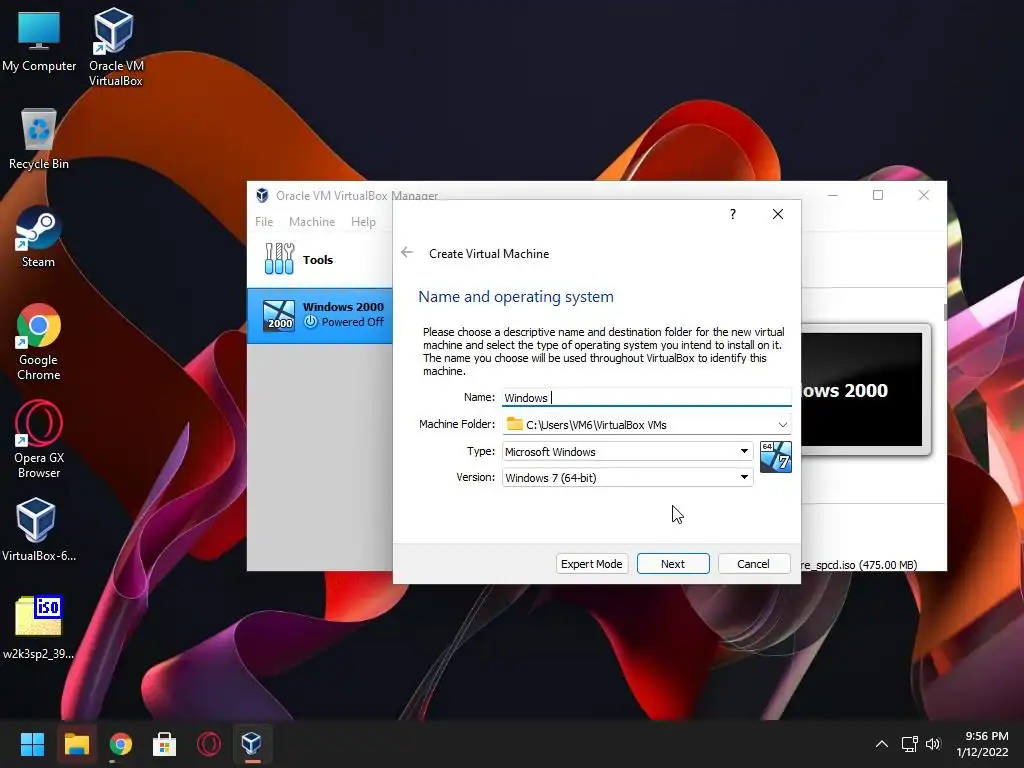Click the help question mark button

coord(733,214)
